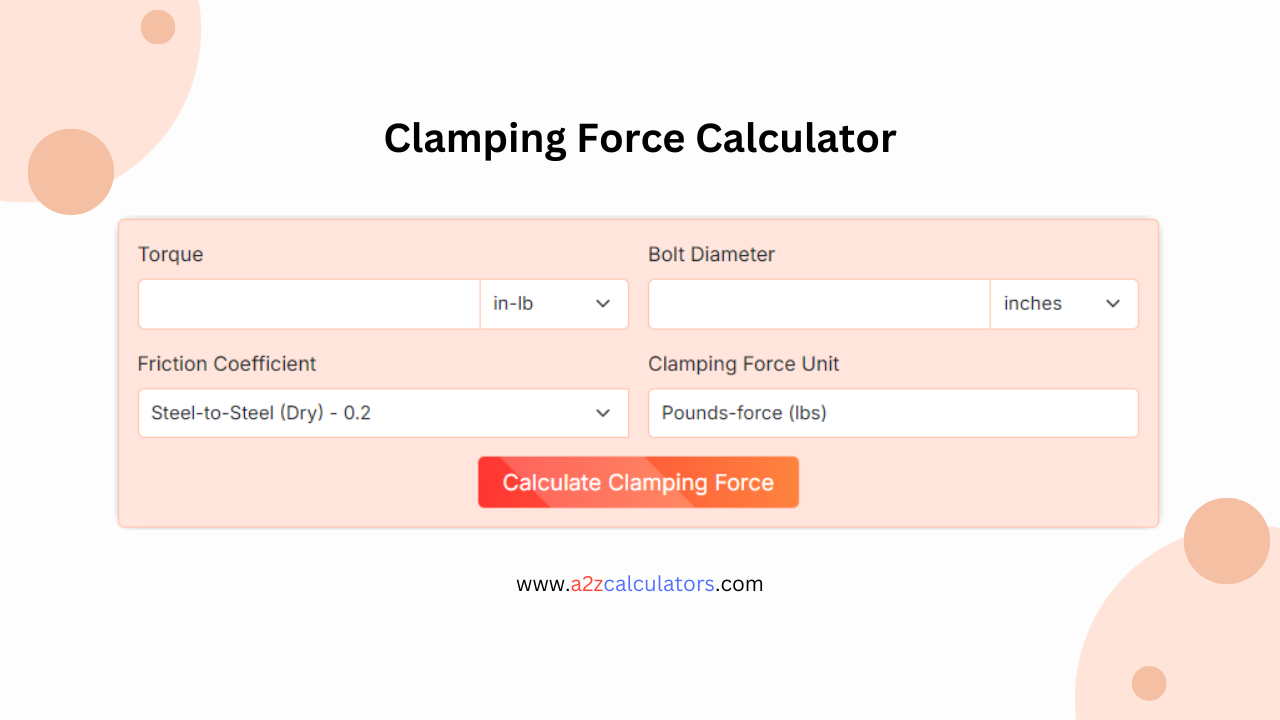Click the Friction Coefficient label
The width and height of the screenshot is (1280, 720).
228,364
